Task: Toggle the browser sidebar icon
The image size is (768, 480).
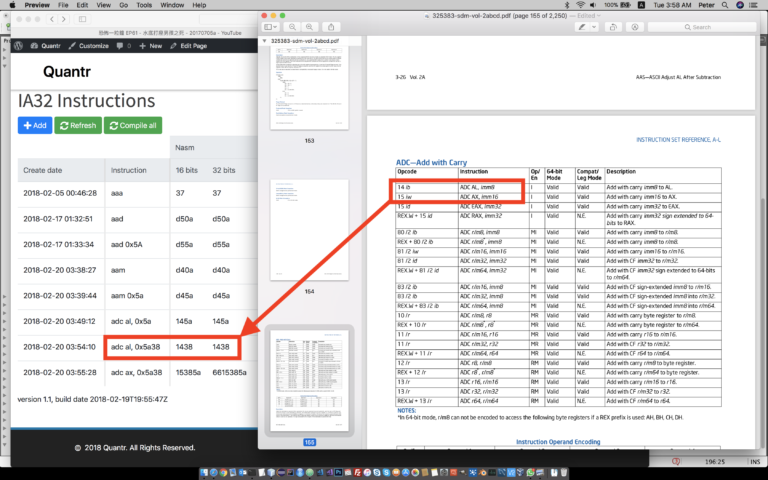Action: [x=82, y=19]
